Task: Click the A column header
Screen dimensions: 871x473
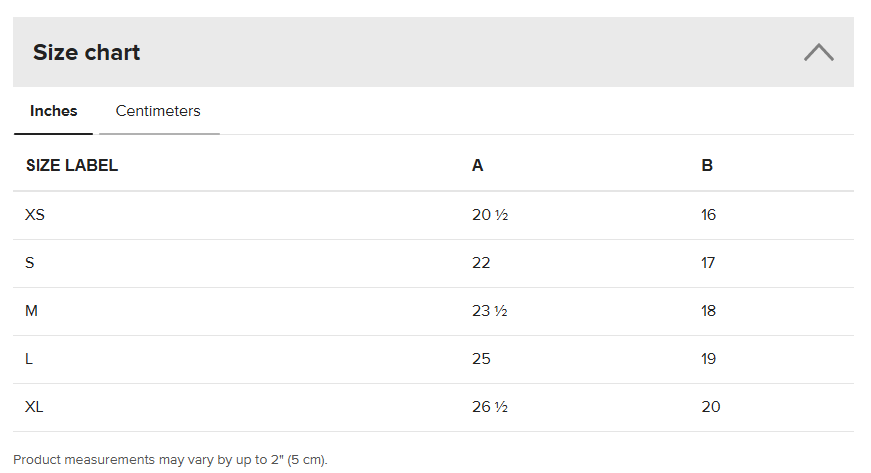Action: click(477, 166)
